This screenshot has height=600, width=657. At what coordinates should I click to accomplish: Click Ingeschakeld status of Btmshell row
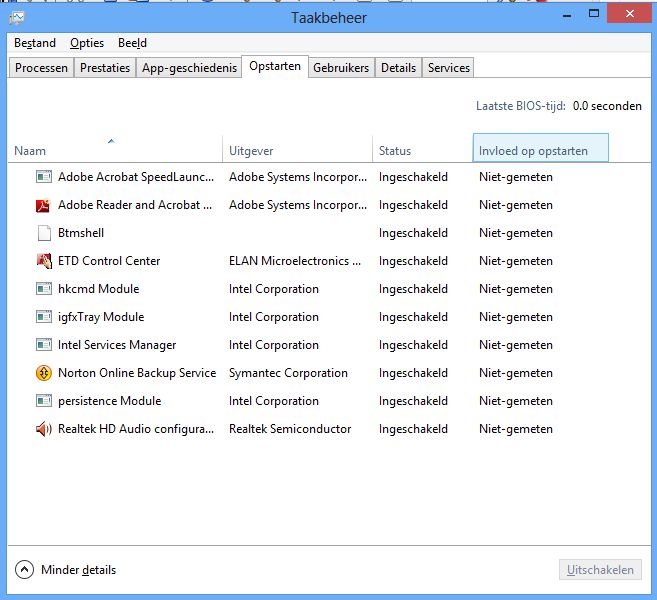[413, 233]
